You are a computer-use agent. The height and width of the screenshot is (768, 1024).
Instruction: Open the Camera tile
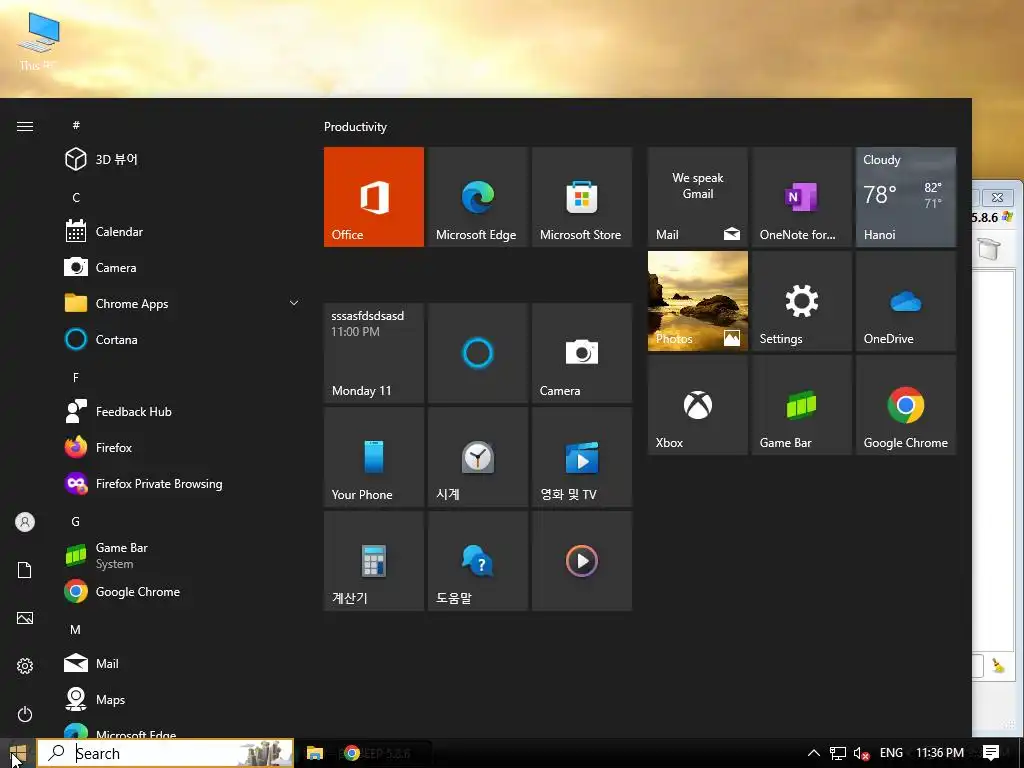pyautogui.click(x=581, y=353)
